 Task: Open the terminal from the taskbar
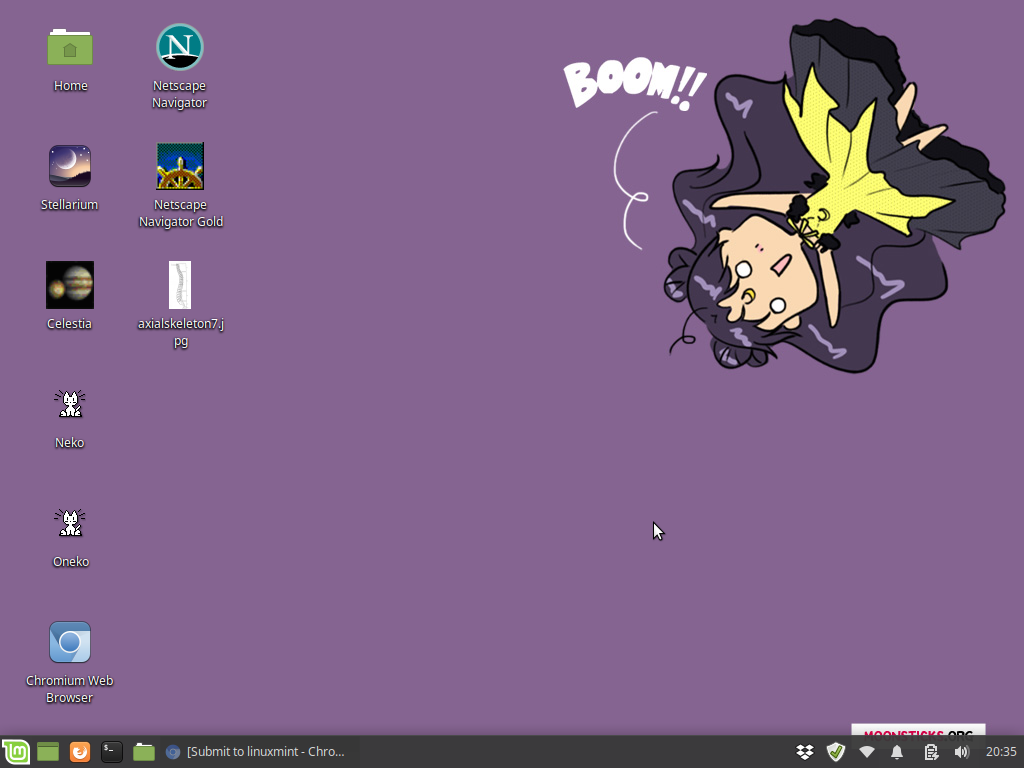tap(111, 751)
